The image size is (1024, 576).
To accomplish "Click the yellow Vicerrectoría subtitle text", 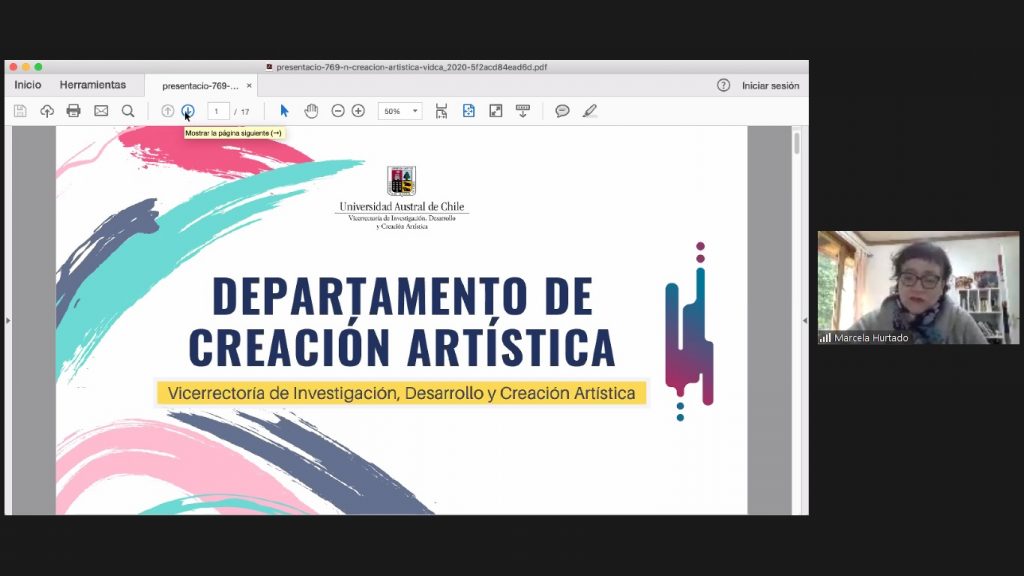I will (401, 393).
